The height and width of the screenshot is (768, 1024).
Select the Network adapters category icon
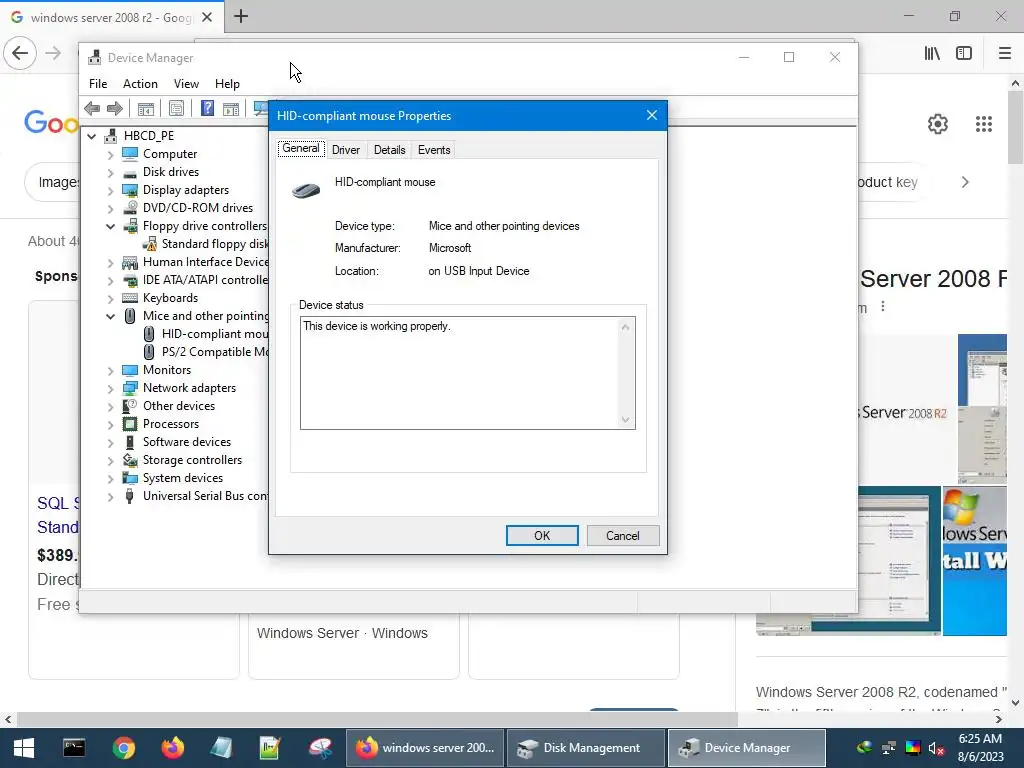tap(130, 388)
